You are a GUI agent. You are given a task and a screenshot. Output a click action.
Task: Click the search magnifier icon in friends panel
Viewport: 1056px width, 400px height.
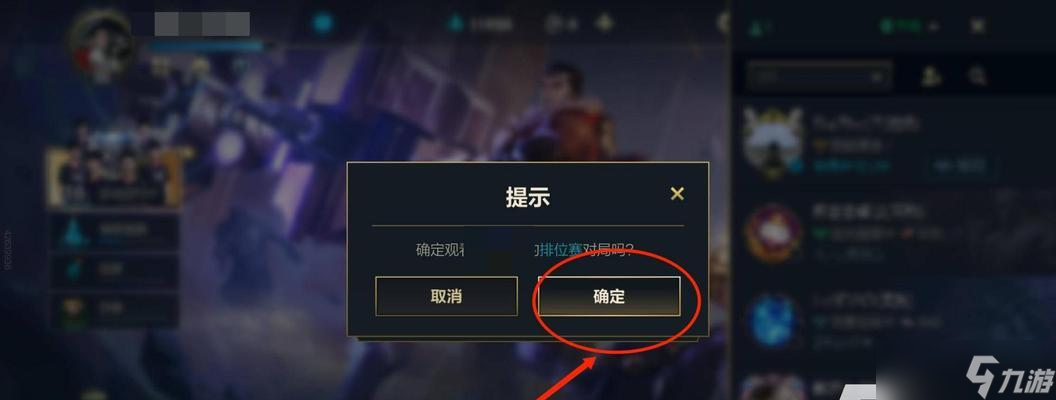(x=977, y=76)
